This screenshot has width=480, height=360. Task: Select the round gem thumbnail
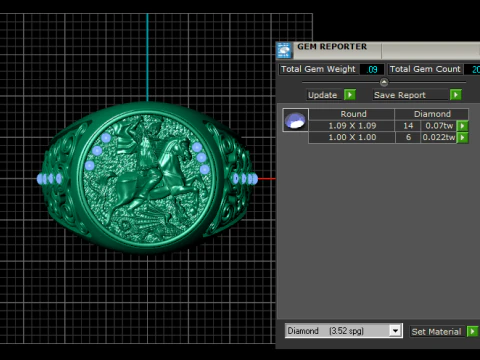coord(295,120)
